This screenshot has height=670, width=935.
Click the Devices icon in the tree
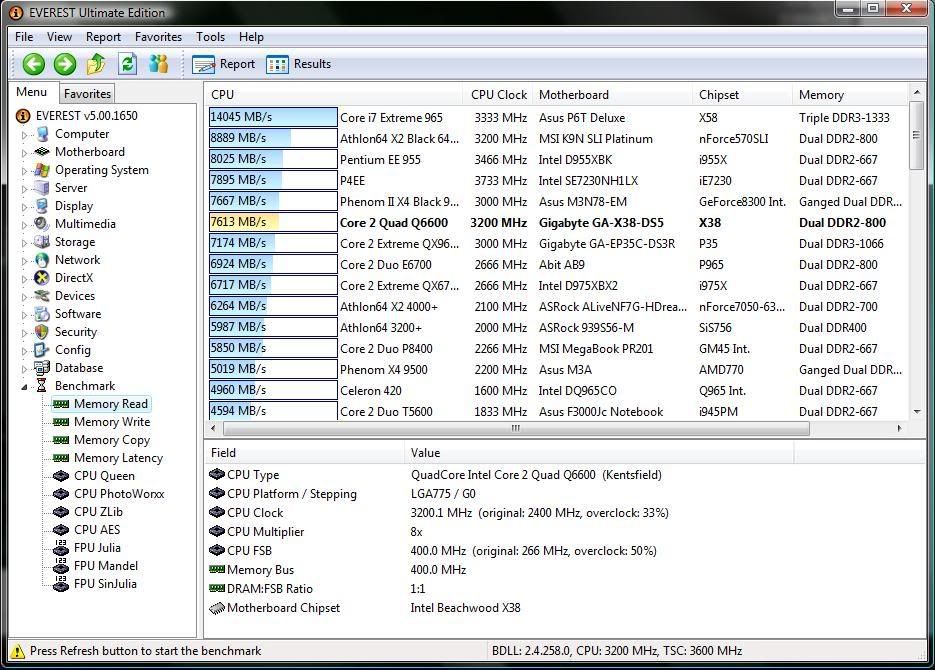coord(42,296)
